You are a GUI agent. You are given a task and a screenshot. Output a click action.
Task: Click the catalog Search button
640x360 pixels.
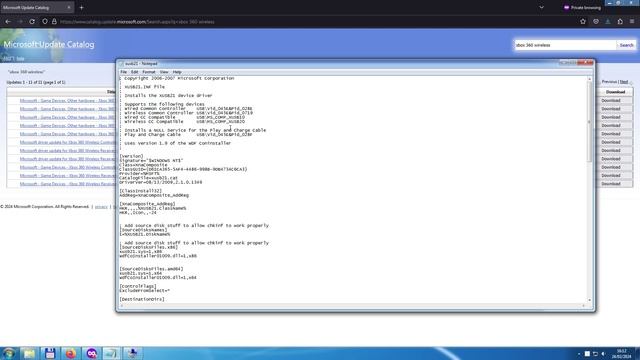(626, 45)
